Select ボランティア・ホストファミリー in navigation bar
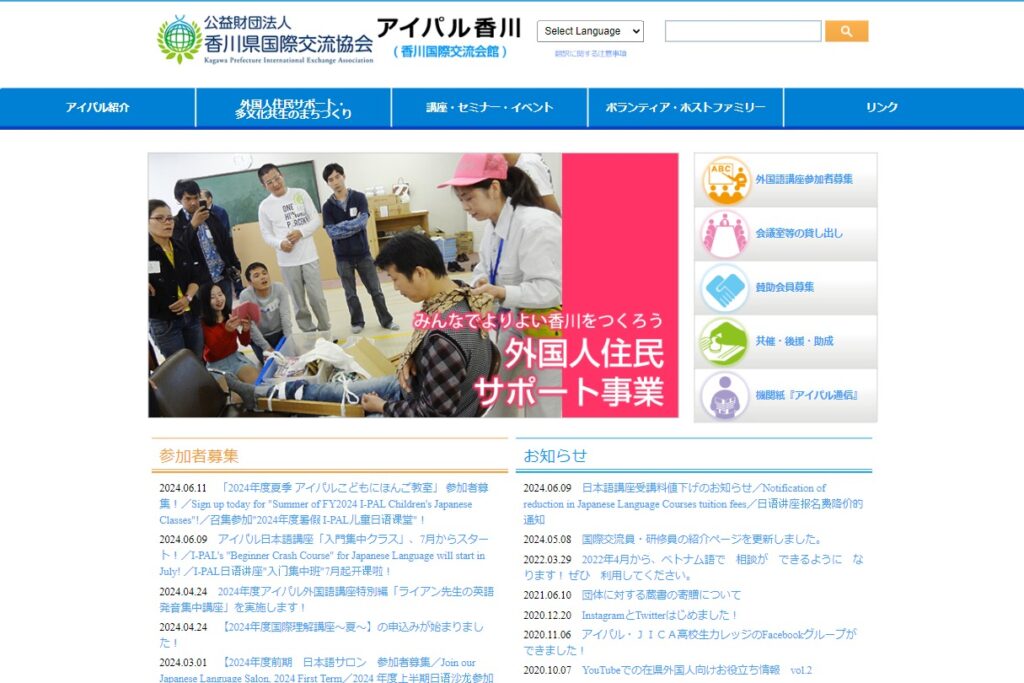 [685, 108]
